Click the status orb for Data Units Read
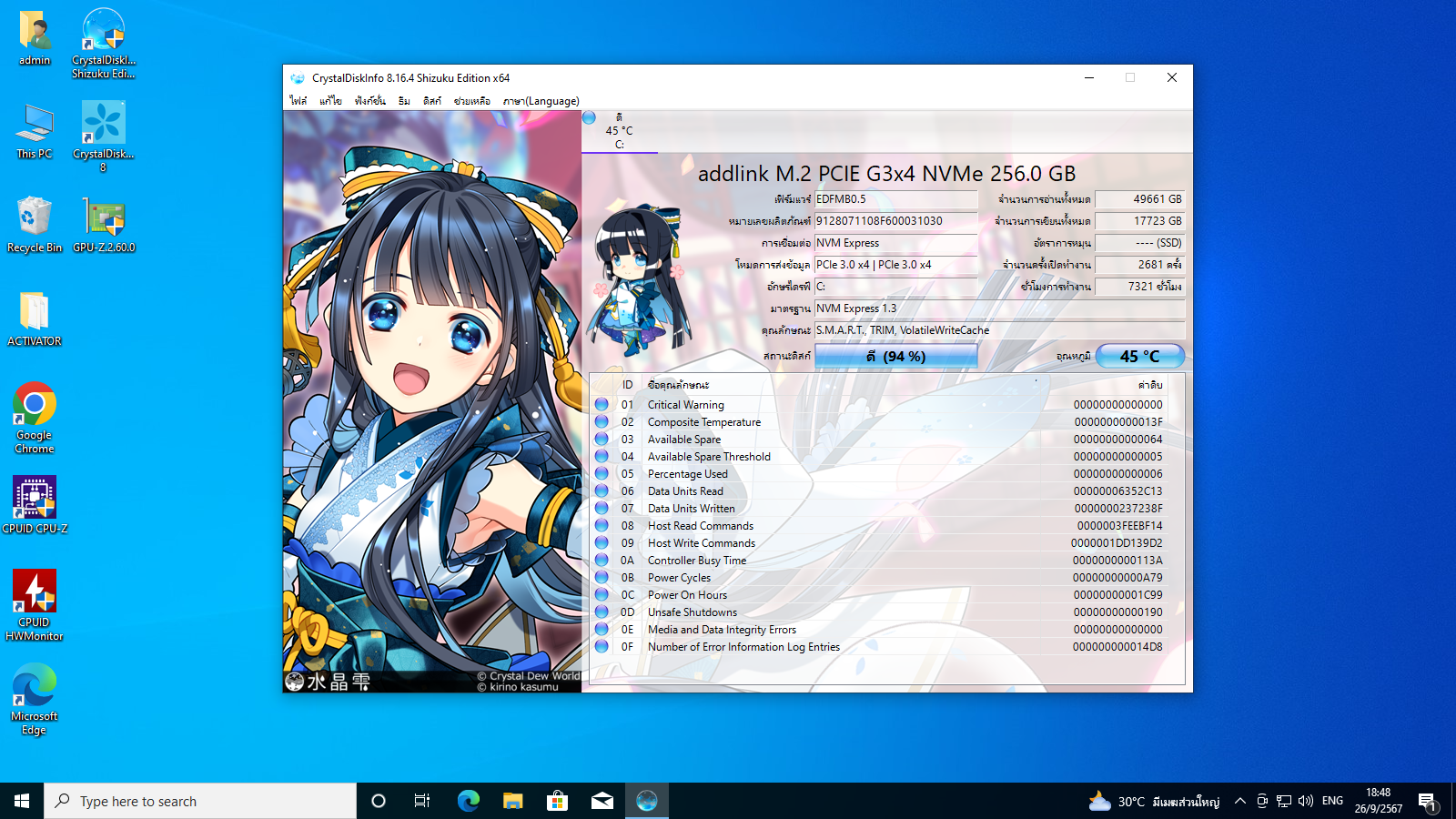The height and width of the screenshot is (819, 1456). click(602, 490)
